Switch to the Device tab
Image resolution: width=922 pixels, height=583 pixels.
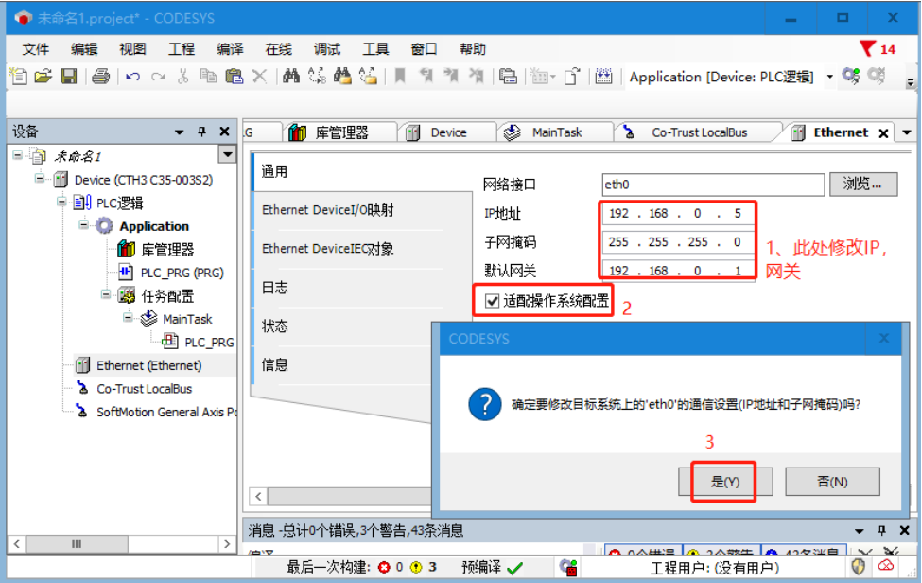coord(448,133)
